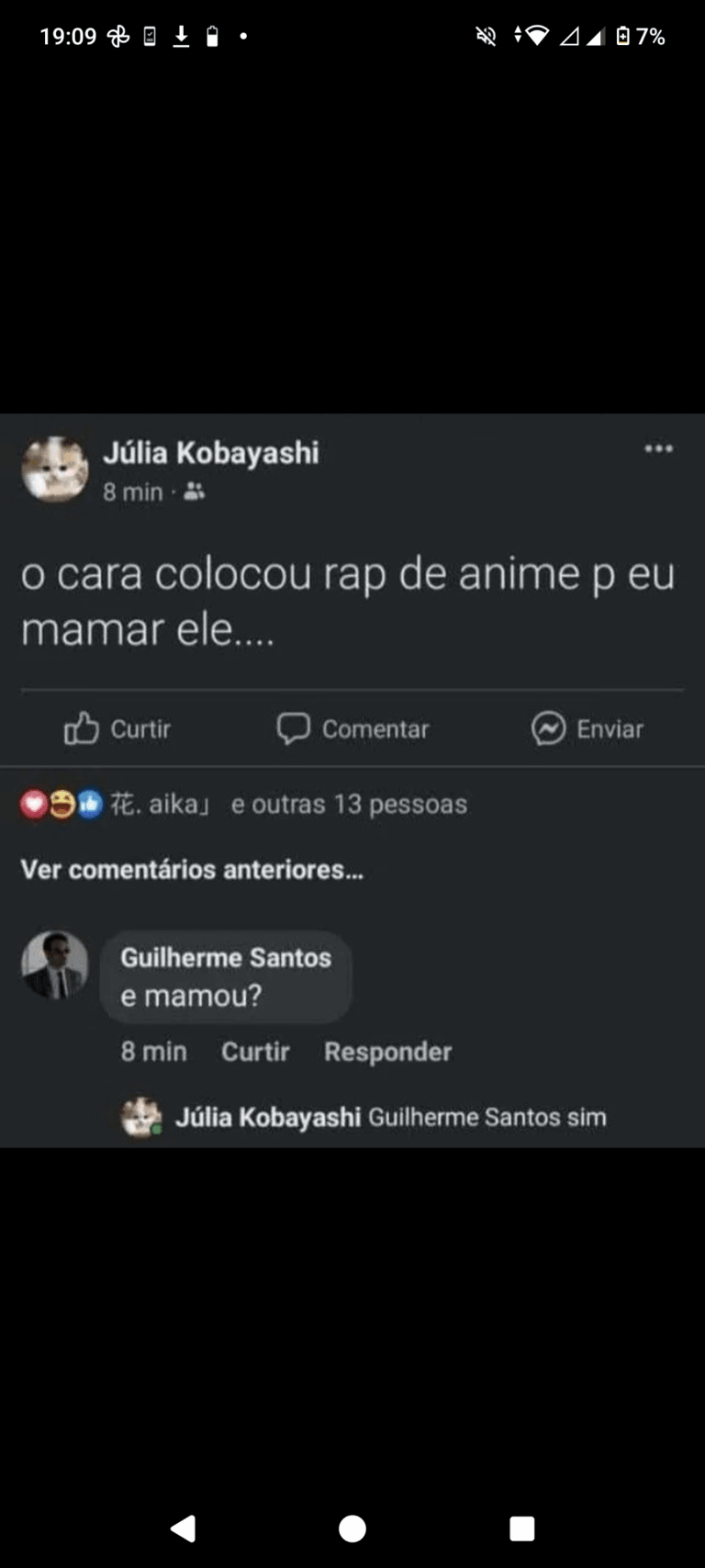Expand Ver comentários anteriores

click(192, 869)
